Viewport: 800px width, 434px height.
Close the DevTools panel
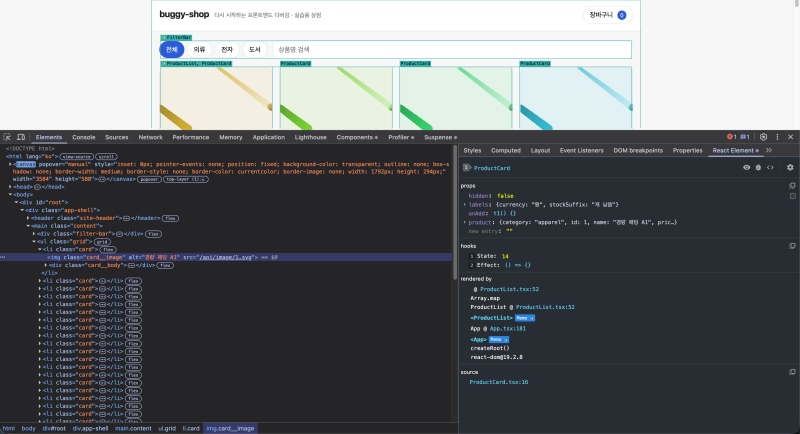[790, 137]
